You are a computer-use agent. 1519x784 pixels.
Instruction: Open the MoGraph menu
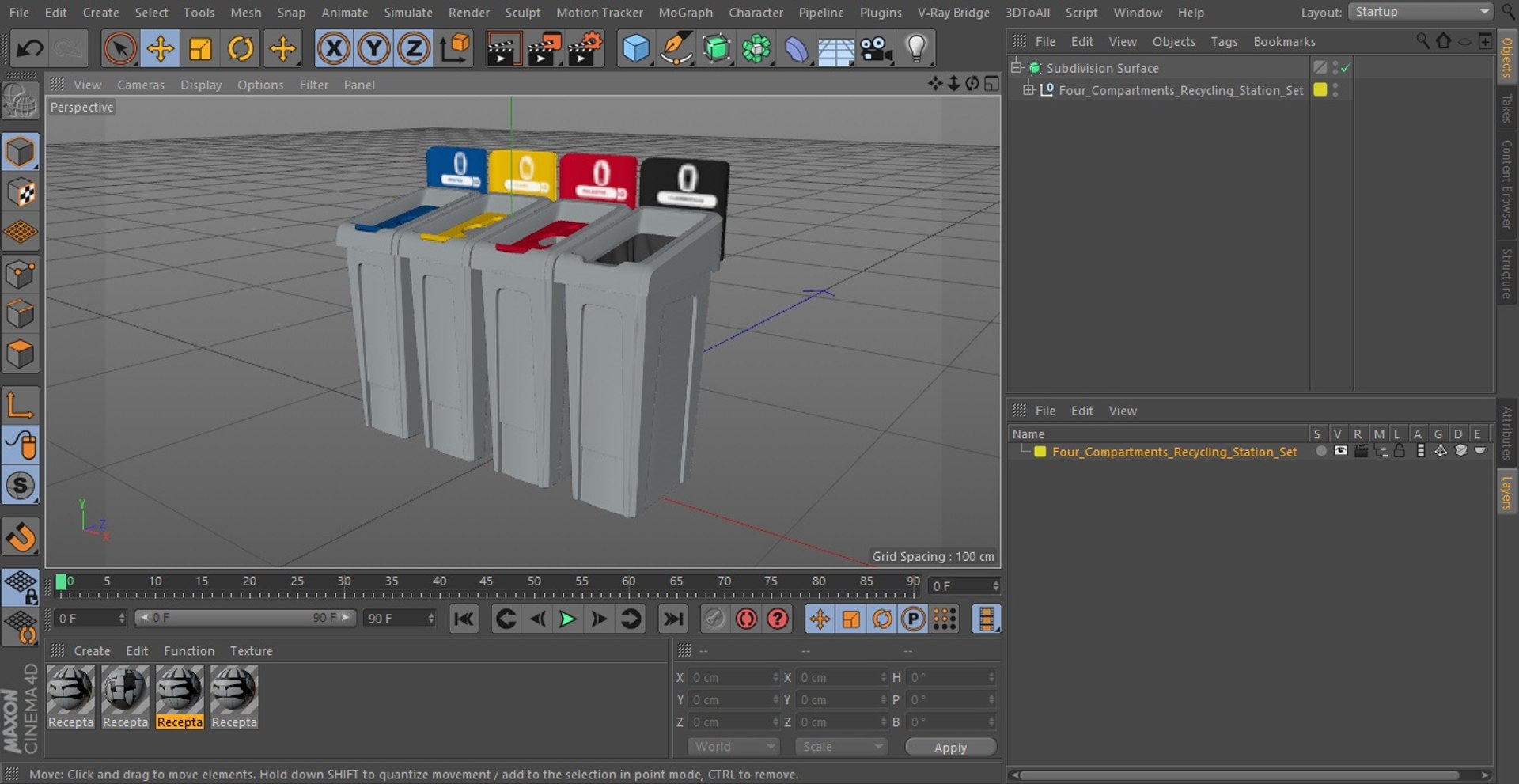(x=685, y=13)
